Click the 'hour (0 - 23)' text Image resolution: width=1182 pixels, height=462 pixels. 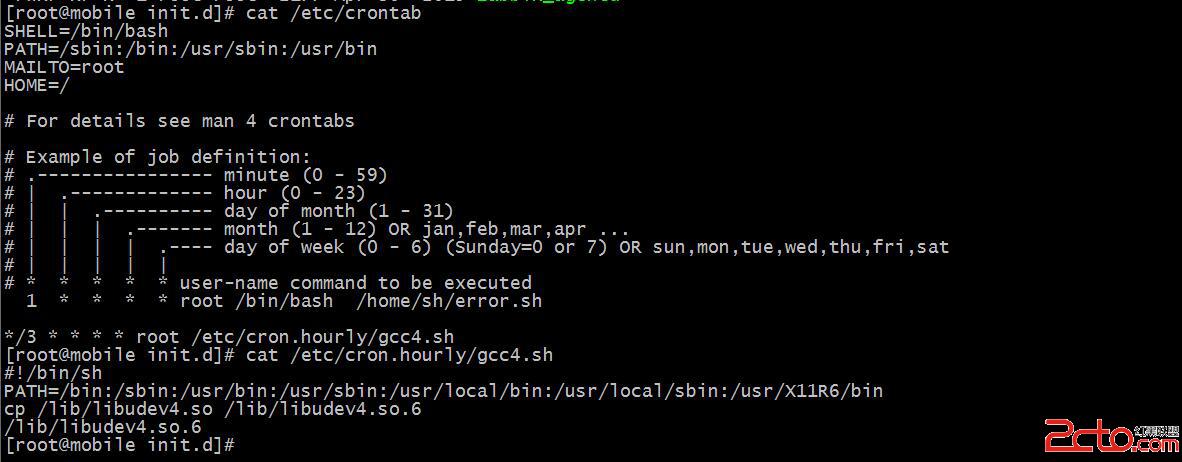point(295,194)
